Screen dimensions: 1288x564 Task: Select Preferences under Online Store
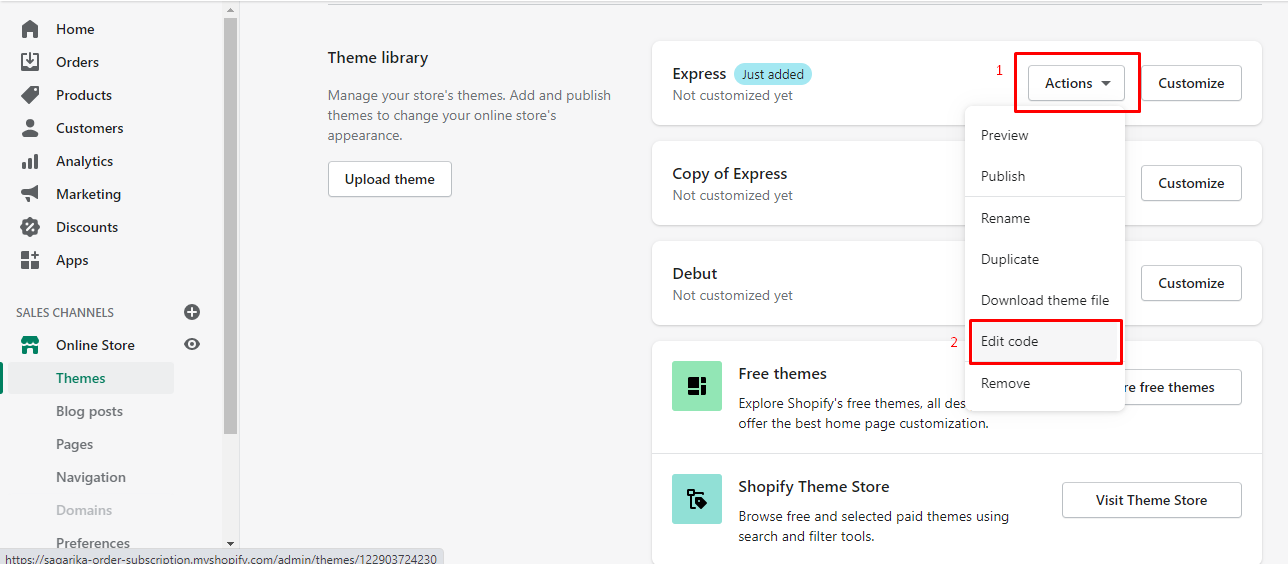(x=93, y=543)
